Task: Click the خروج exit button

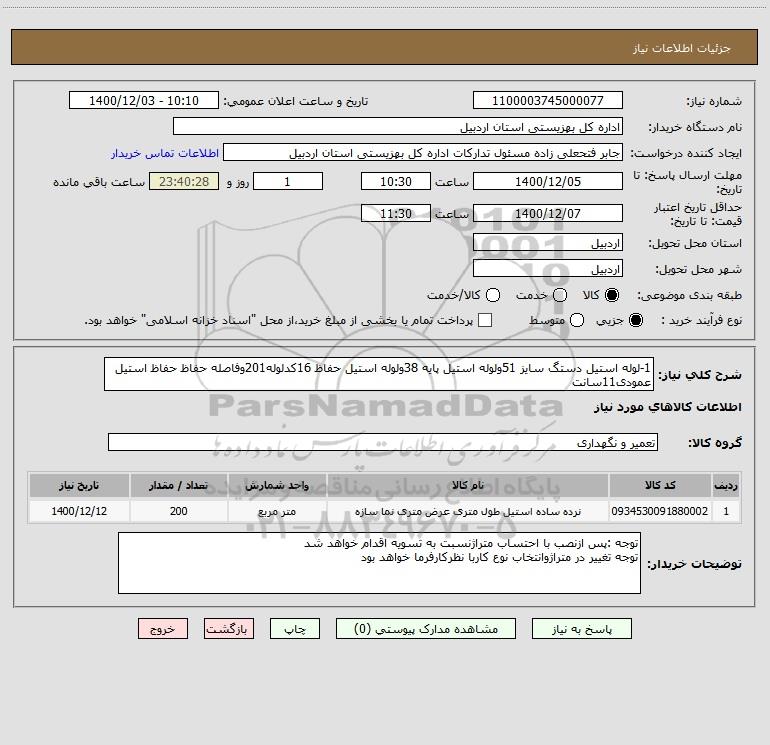Action: coord(163,629)
